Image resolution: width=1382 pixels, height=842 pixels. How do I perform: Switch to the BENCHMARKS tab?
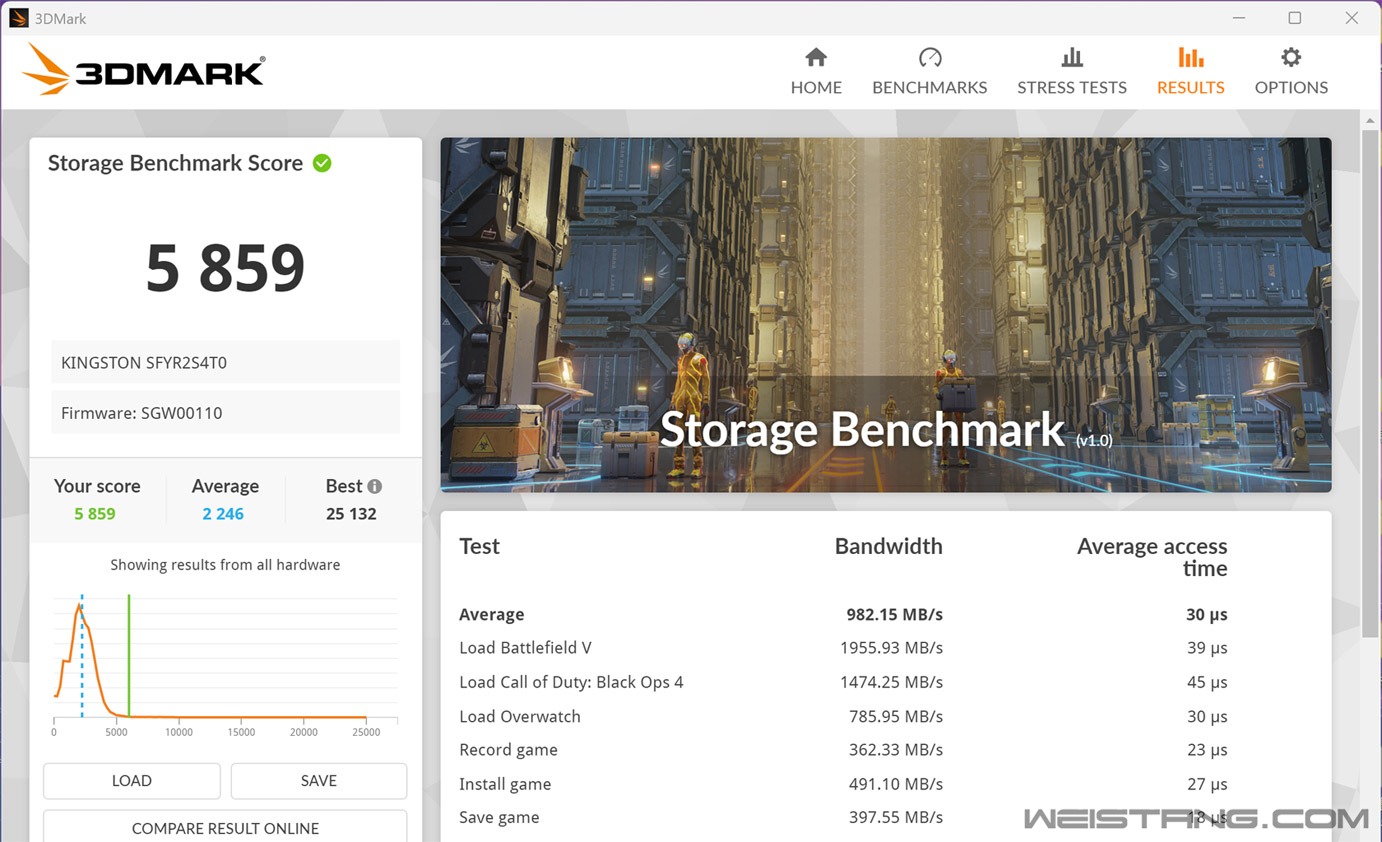929,72
